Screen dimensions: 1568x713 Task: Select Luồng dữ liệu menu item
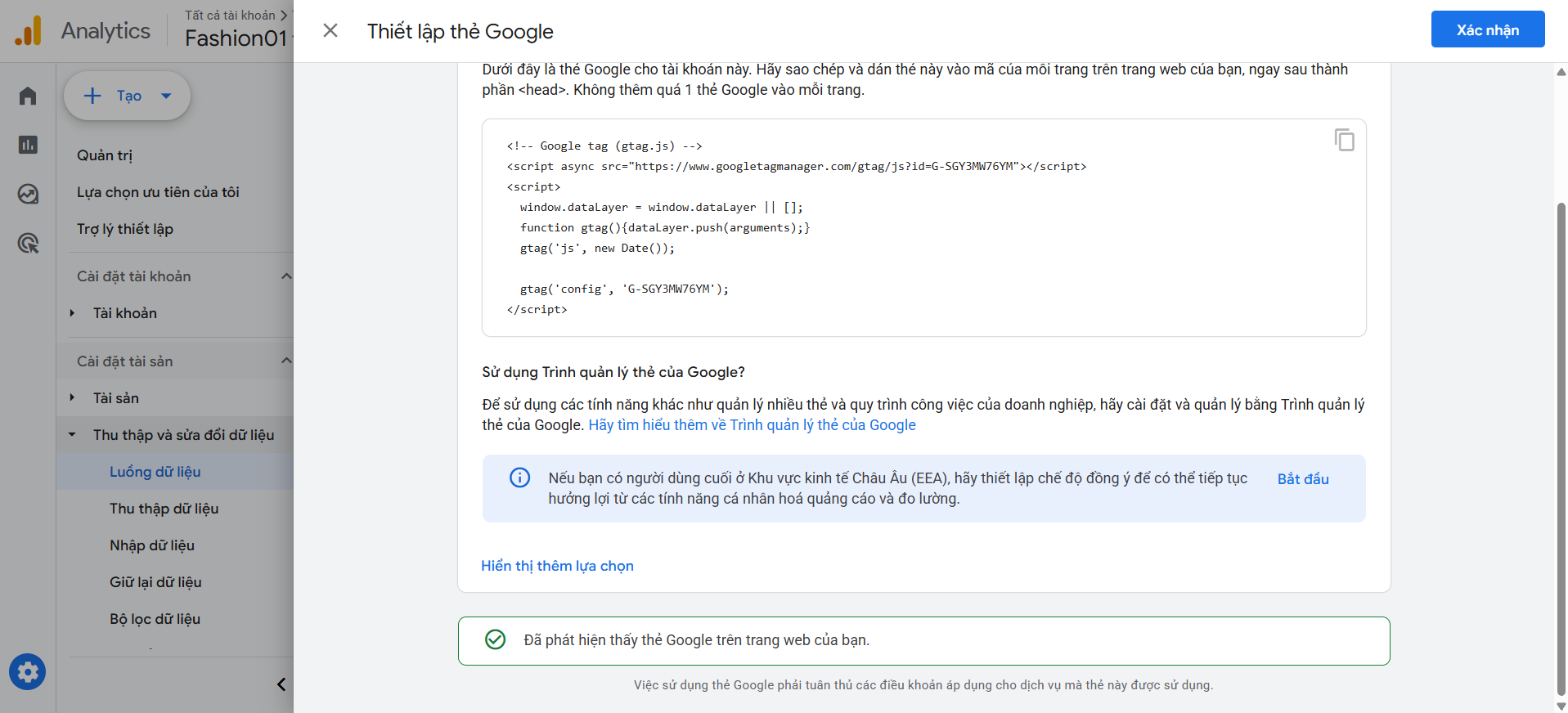coord(155,472)
